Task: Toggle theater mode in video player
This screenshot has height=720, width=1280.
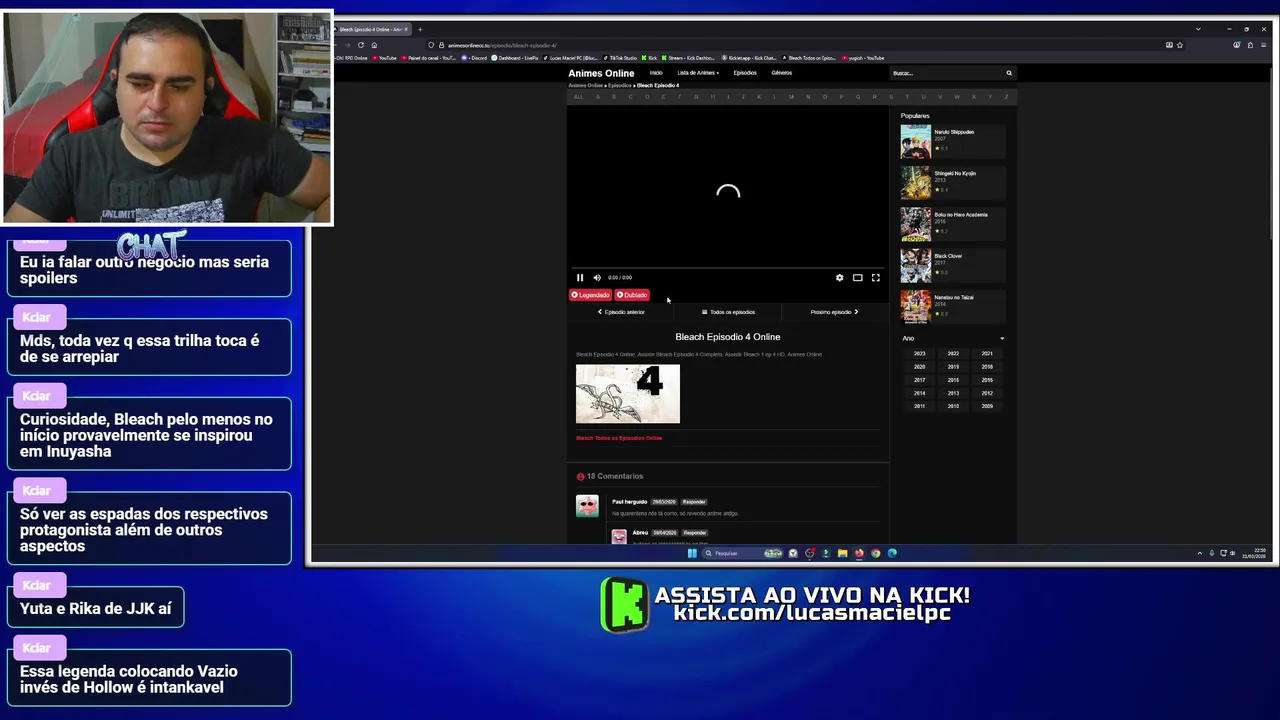Action: [x=857, y=278]
